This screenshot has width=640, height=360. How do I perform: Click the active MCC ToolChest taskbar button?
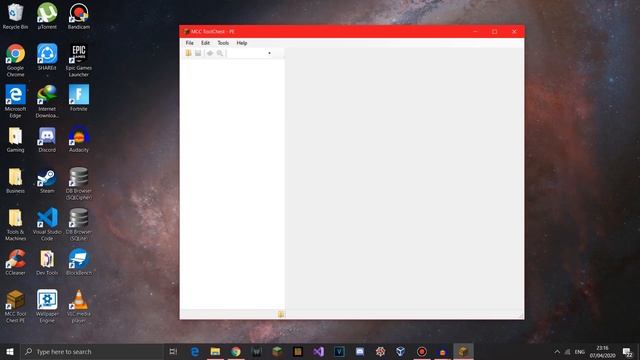pos(463,351)
